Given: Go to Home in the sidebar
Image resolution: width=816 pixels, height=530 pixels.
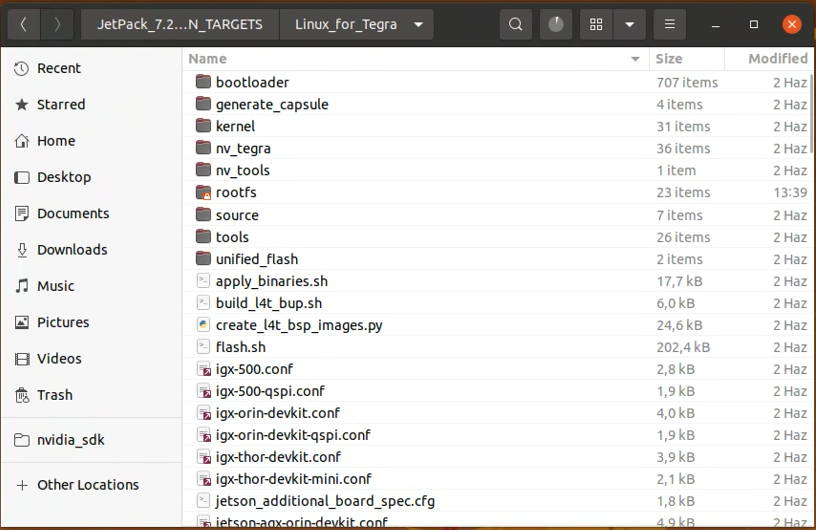Looking at the screenshot, I should 91,141.
